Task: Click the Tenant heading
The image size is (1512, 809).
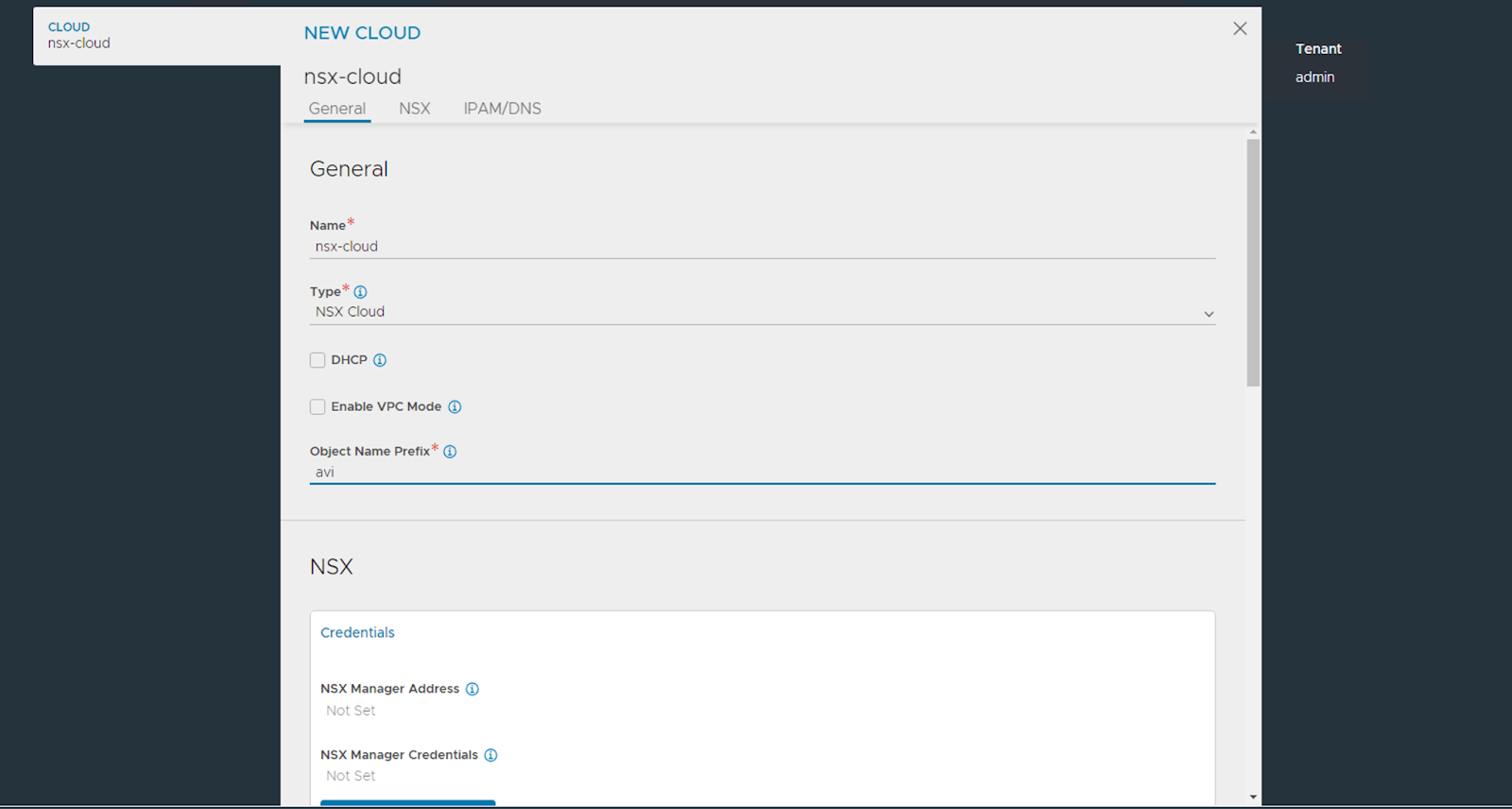Action: (x=1318, y=49)
